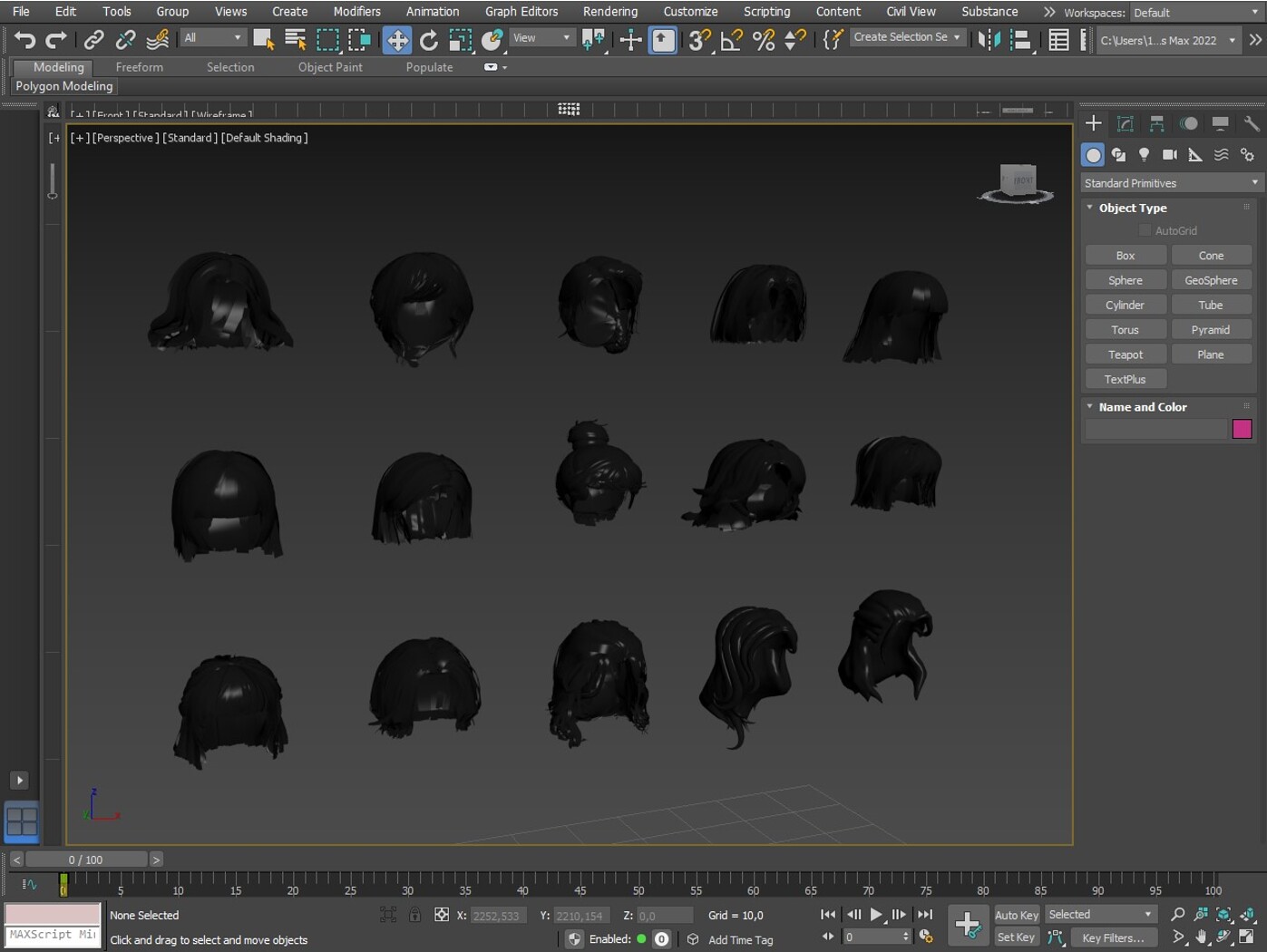Switch to the Modify panel tab
The image size is (1267, 952).
[x=1125, y=124]
